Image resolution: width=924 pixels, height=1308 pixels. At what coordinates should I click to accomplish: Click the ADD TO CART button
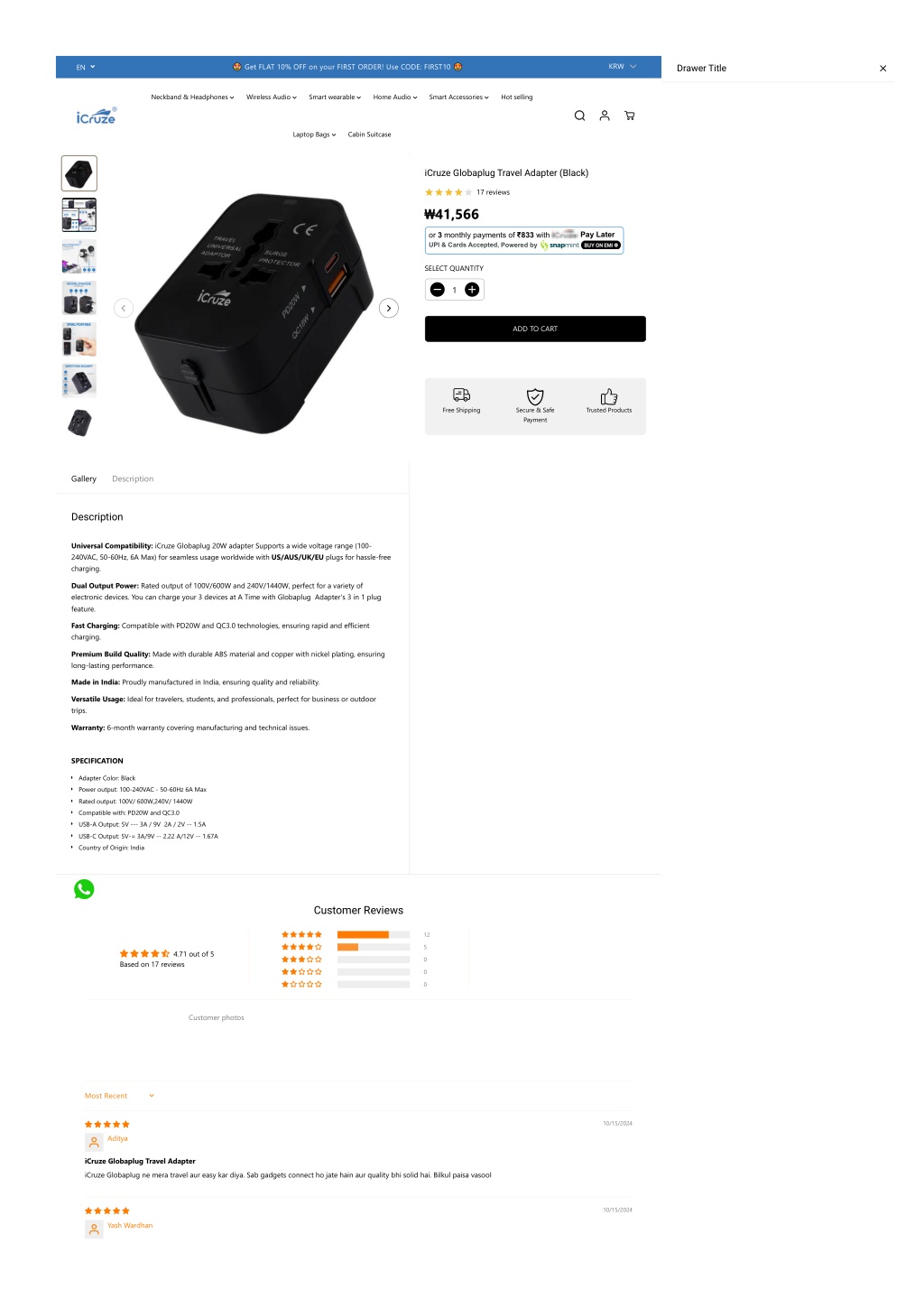tap(535, 329)
